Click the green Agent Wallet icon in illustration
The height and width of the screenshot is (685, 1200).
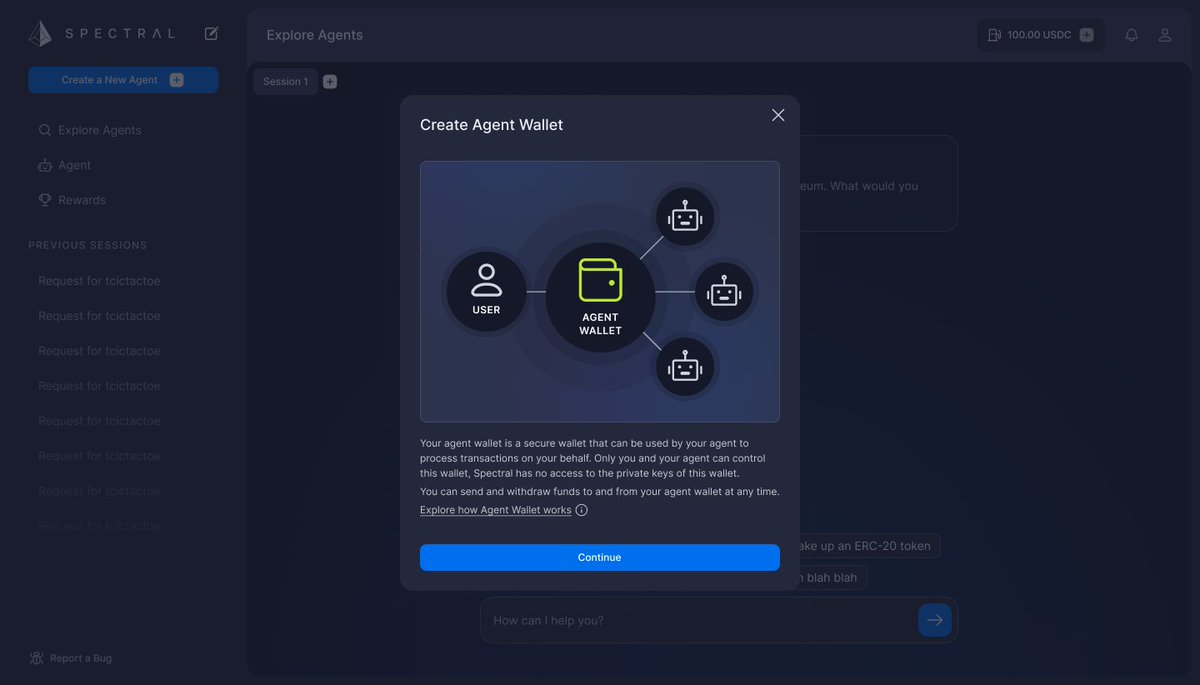(600, 280)
